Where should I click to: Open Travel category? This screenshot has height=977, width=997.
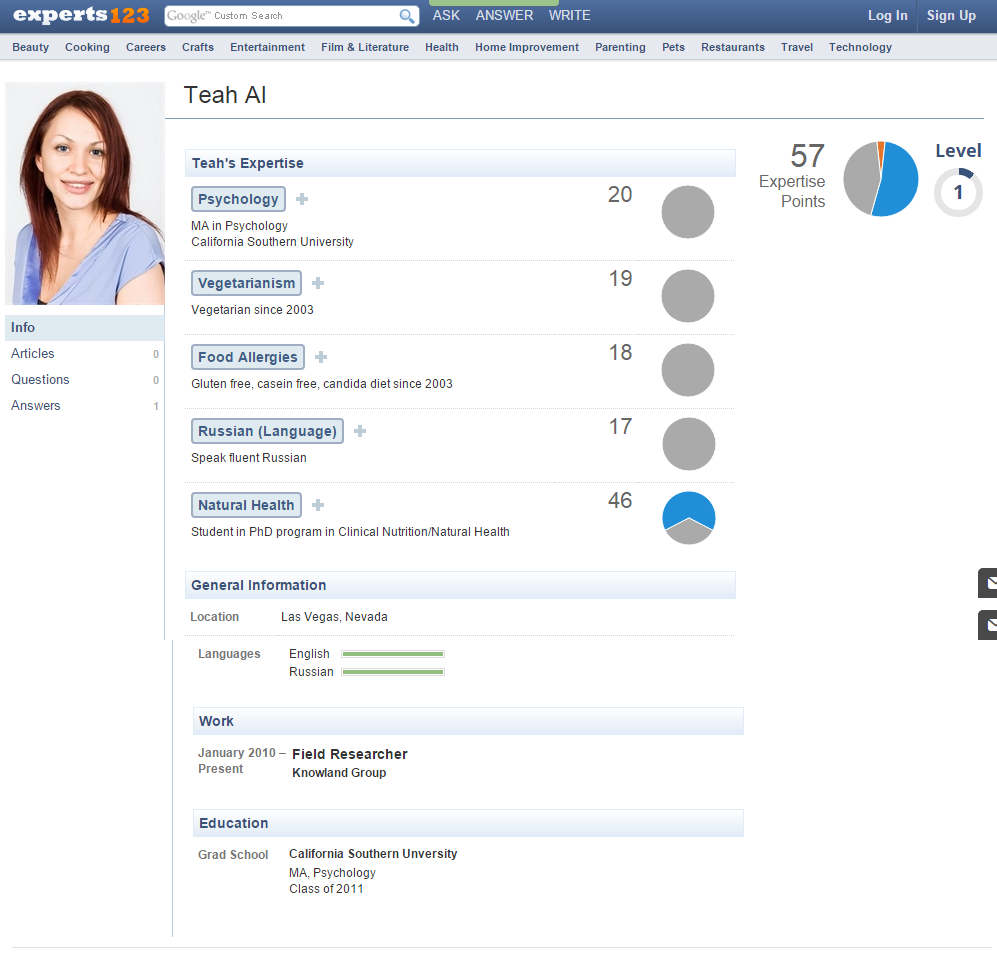(x=797, y=47)
